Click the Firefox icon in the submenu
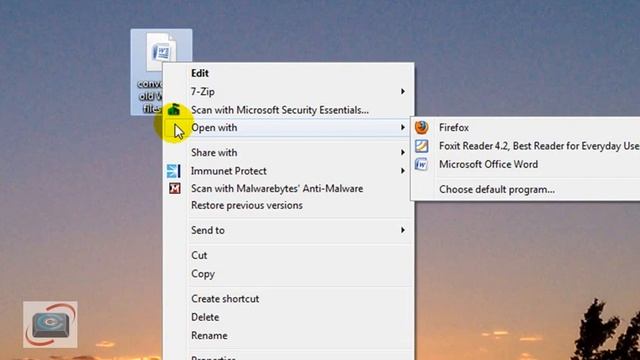 click(x=421, y=127)
